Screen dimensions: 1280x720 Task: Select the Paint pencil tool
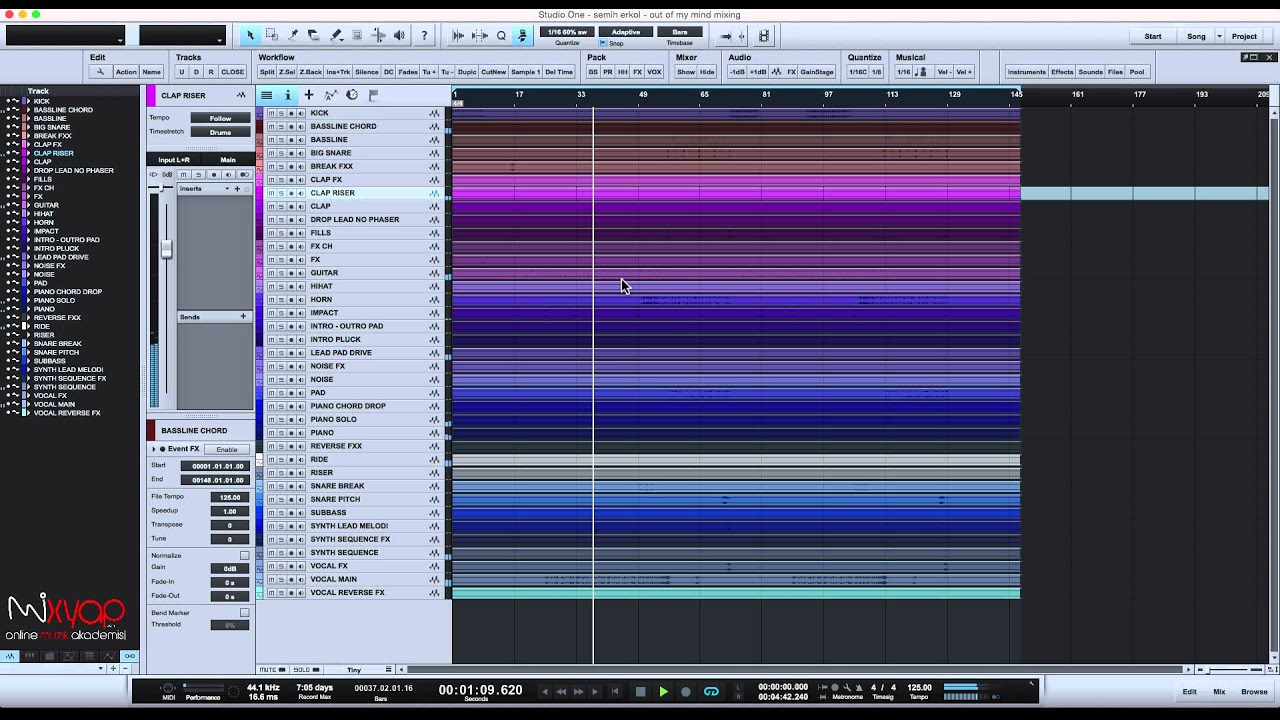tap(336, 36)
